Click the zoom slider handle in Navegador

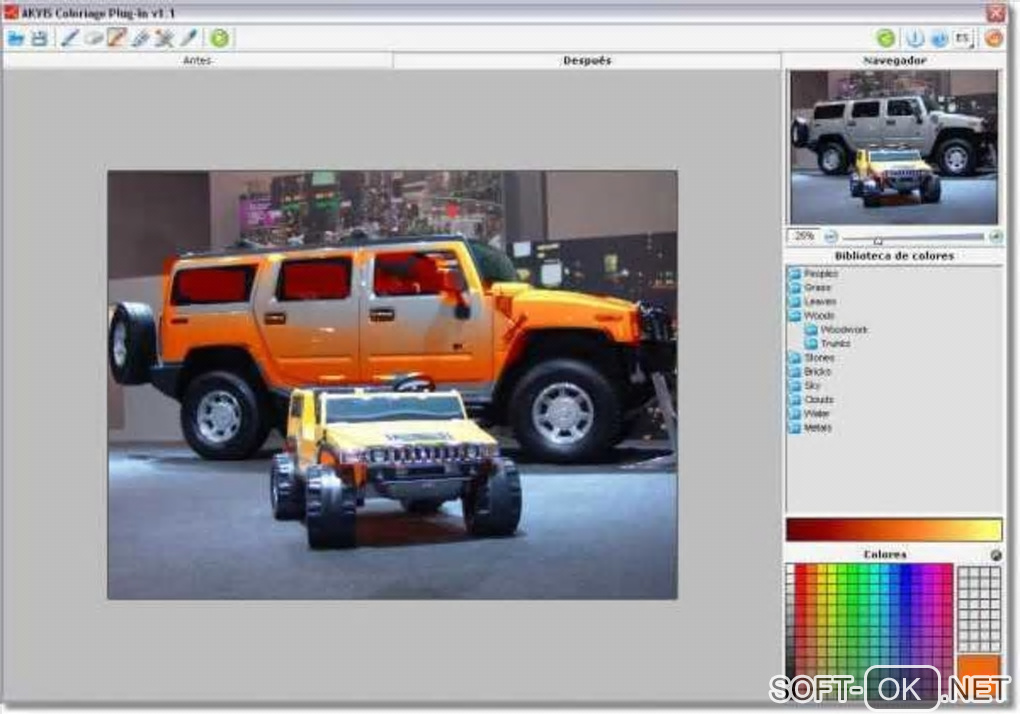(x=878, y=240)
